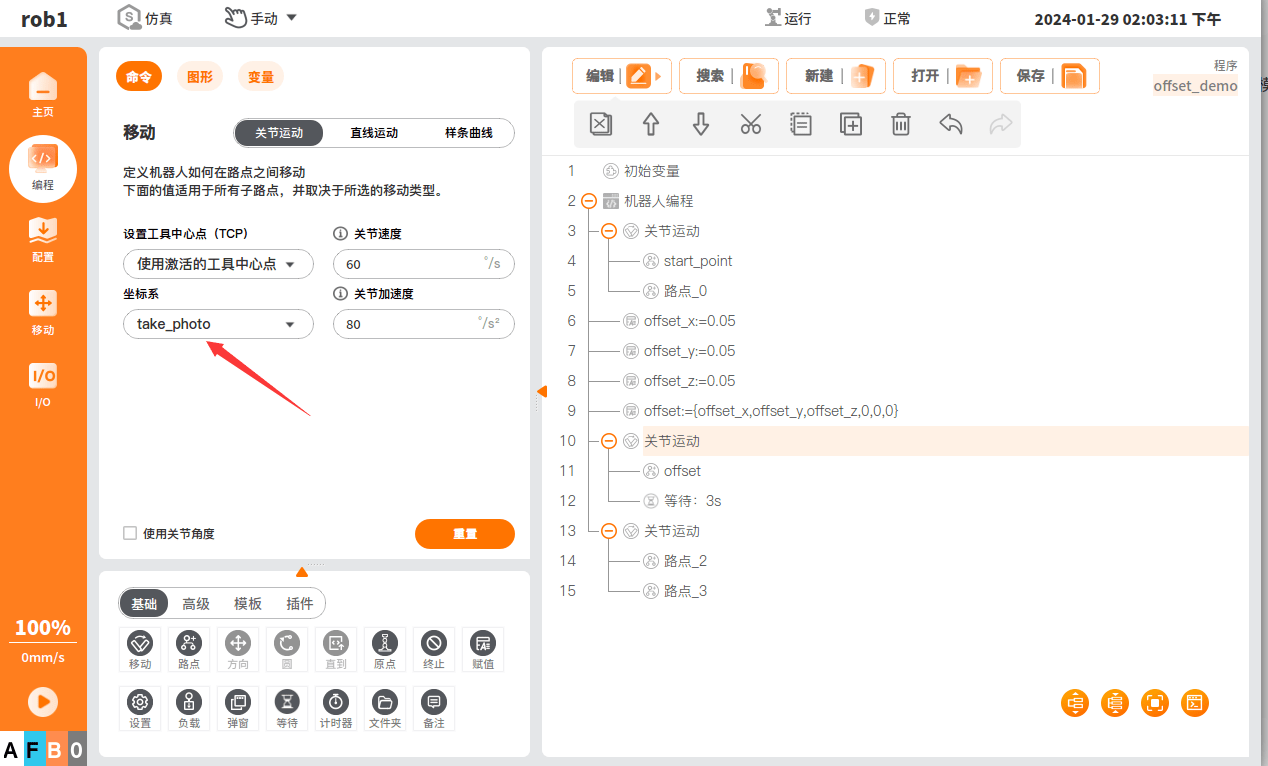This screenshot has width=1268, height=766.
Task: Select the 直线运动 movement type
Action: [x=374, y=133]
